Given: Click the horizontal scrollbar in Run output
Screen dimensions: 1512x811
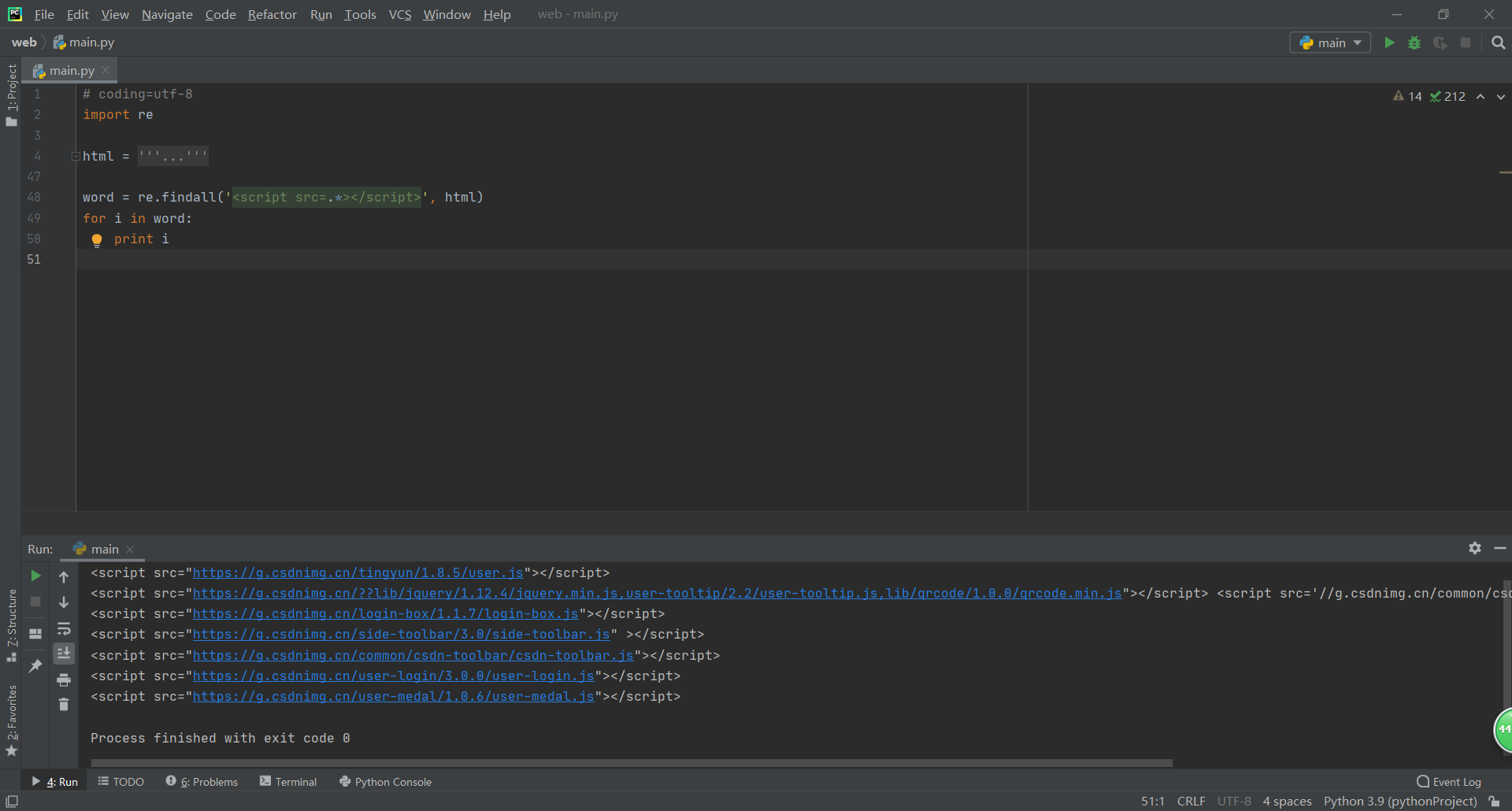Looking at the screenshot, I should coord(632,762).
